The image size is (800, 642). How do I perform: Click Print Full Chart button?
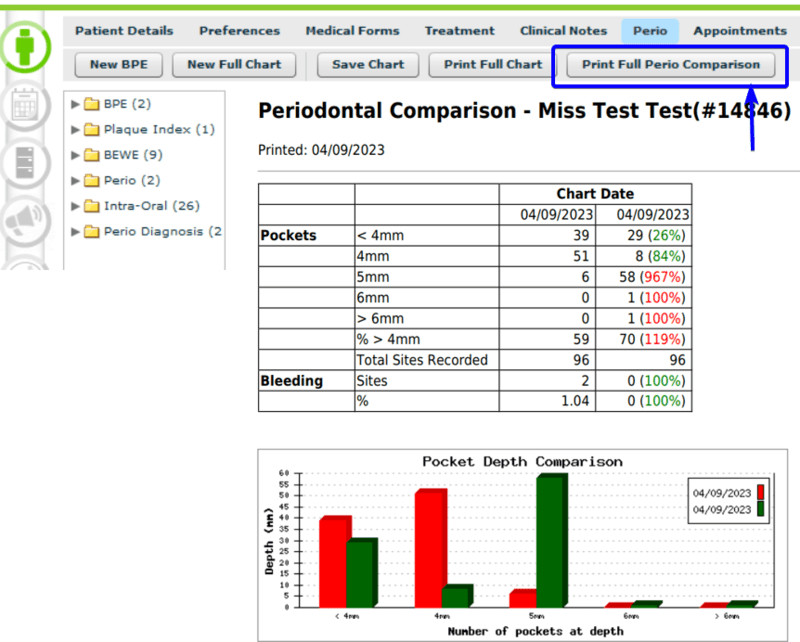point(493,65)
